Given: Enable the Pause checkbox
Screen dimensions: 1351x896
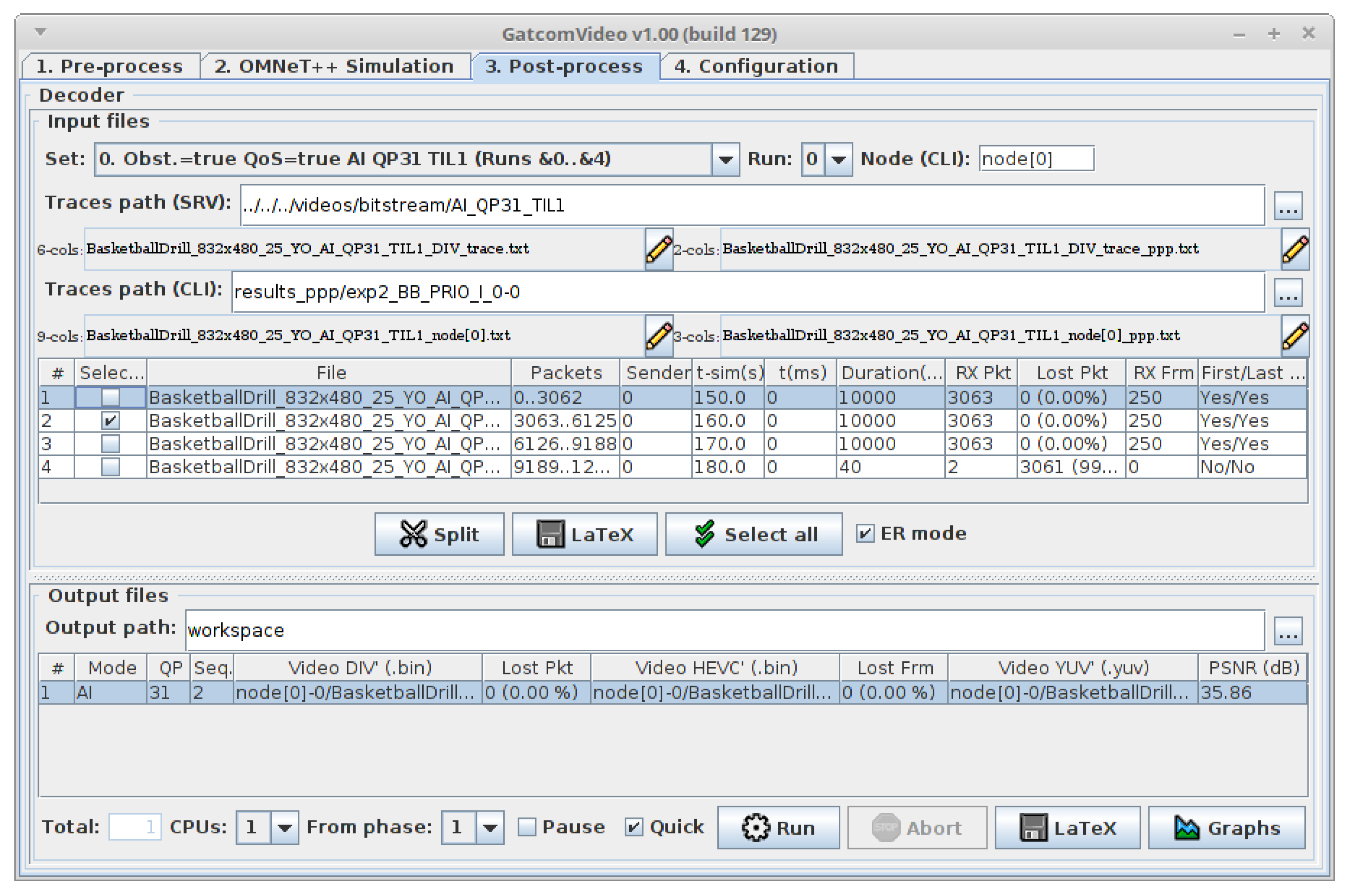Looking at the screenshot, I should click(x=526, y=827).
